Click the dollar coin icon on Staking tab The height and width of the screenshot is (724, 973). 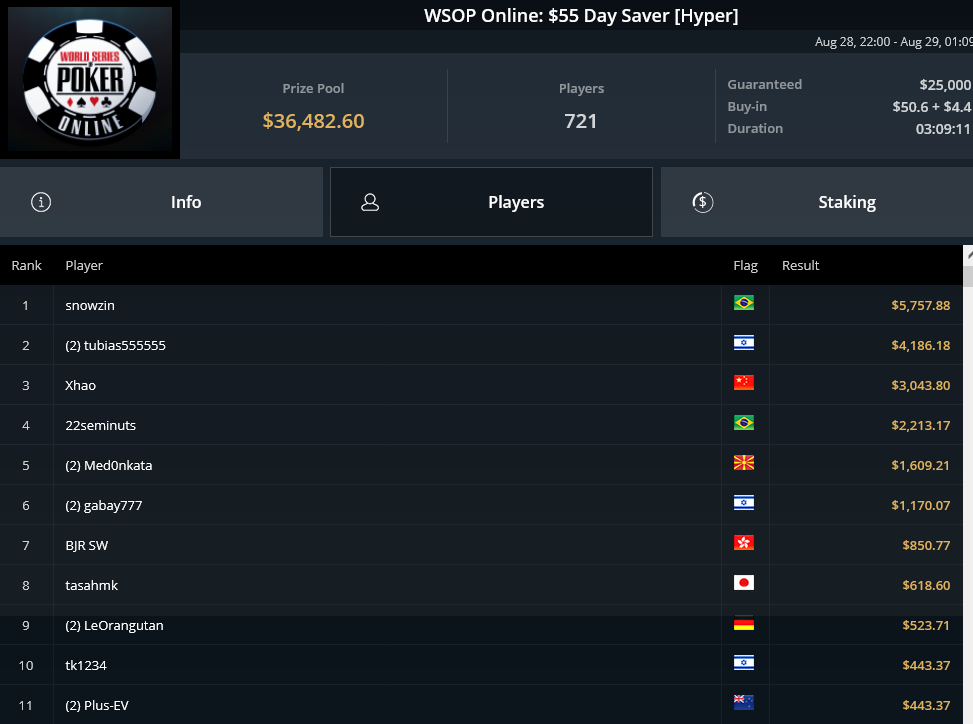[702, 202]
